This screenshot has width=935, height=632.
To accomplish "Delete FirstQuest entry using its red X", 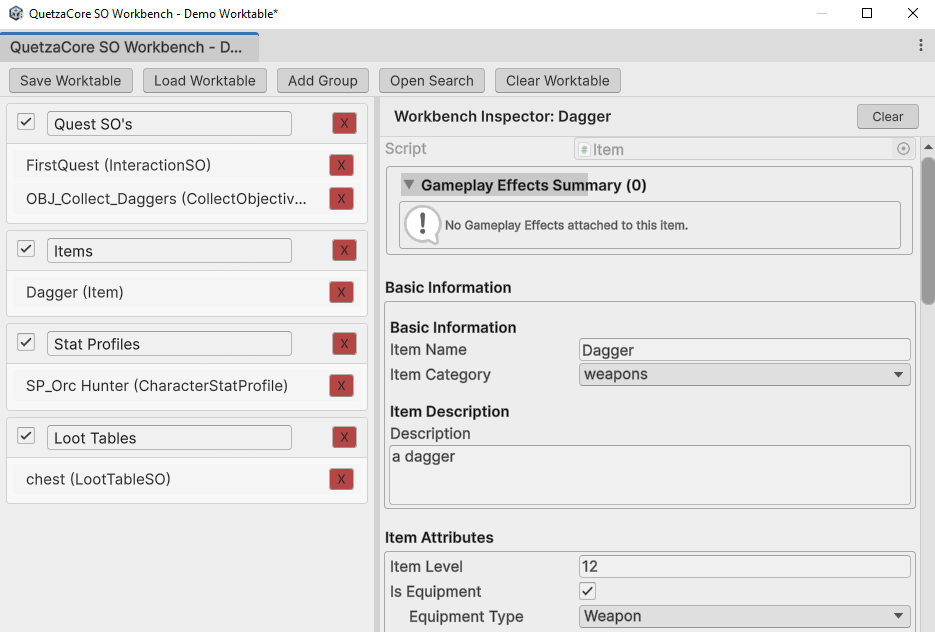I will [341, 166].
